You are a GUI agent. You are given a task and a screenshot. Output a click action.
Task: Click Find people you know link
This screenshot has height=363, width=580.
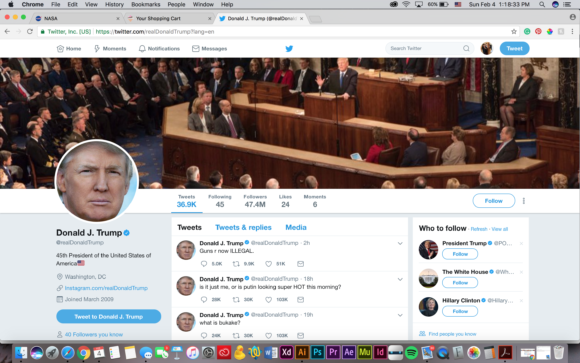click(x=452, y=334)
